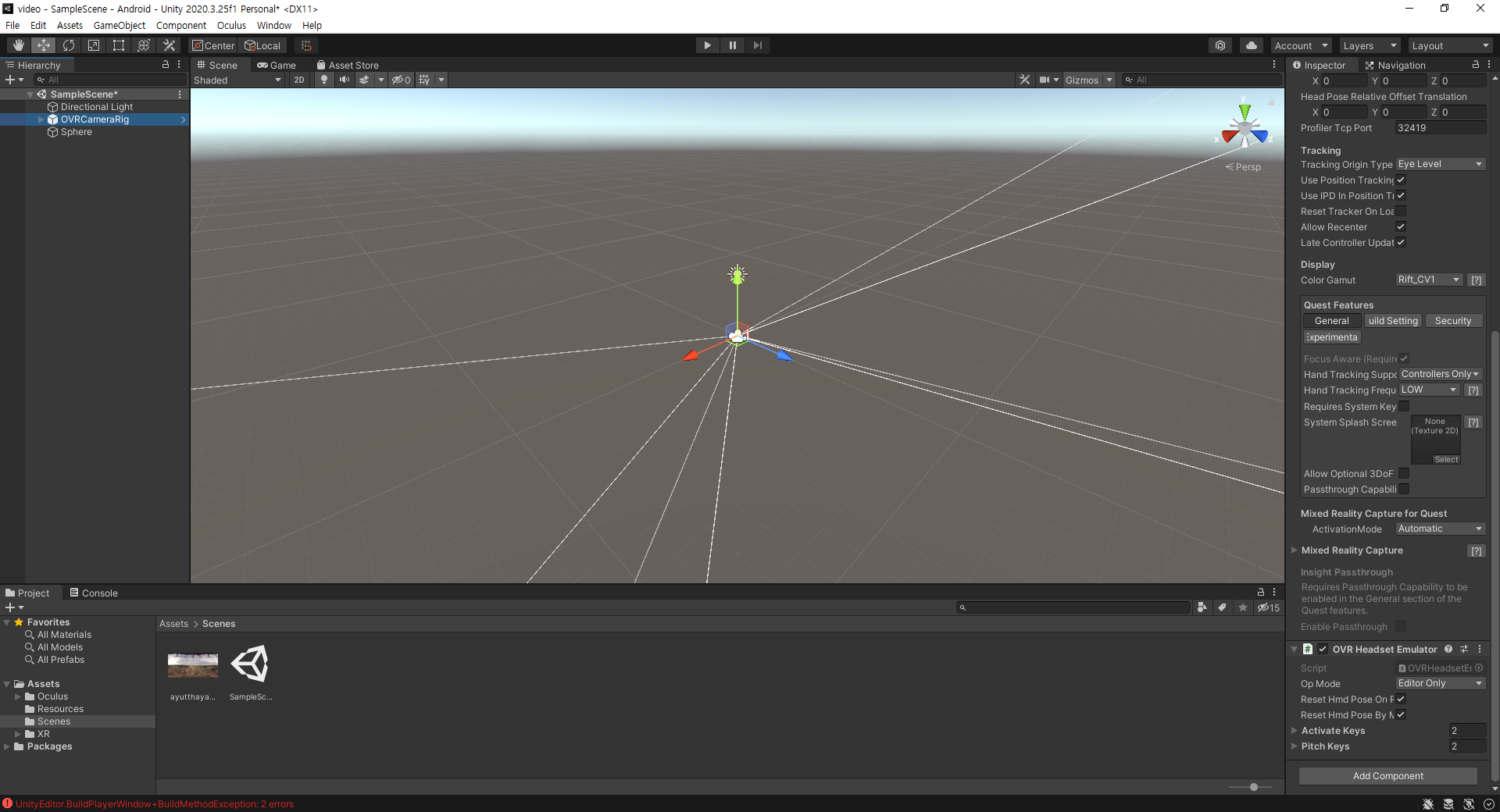Select the Scale tool
1500x812 pixels.
[94, 45]
